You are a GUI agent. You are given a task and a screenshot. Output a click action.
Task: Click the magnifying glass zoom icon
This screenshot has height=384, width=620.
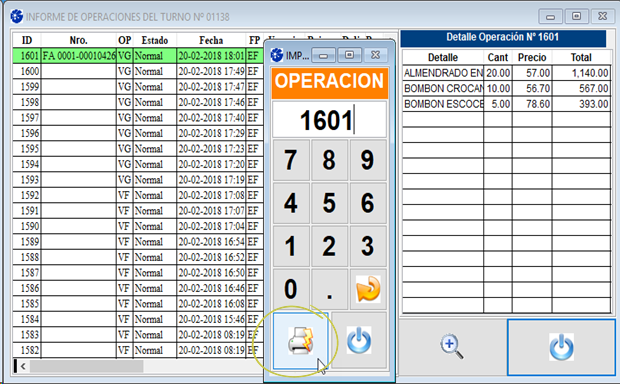tap(452, 346)
